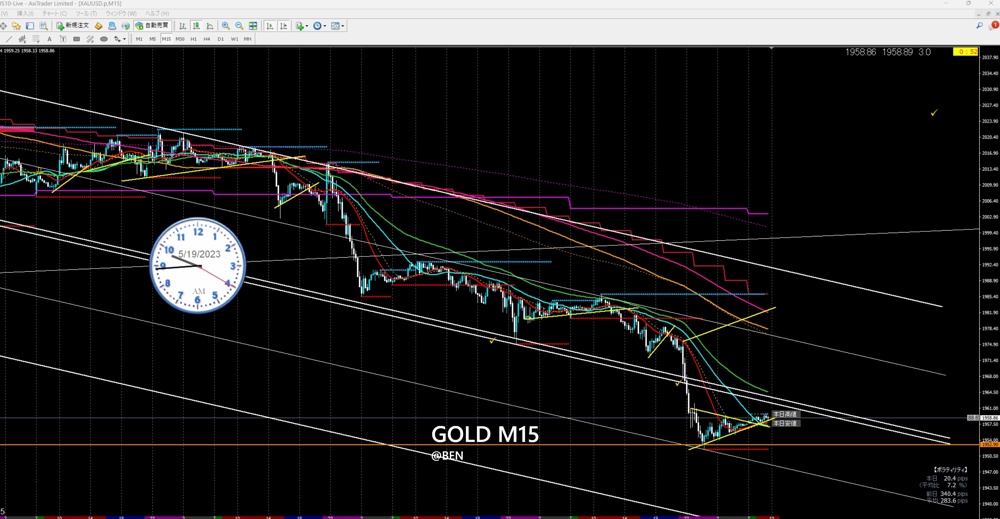
Task: Click the zoom in magnifier icon
Action: [226, 26]
